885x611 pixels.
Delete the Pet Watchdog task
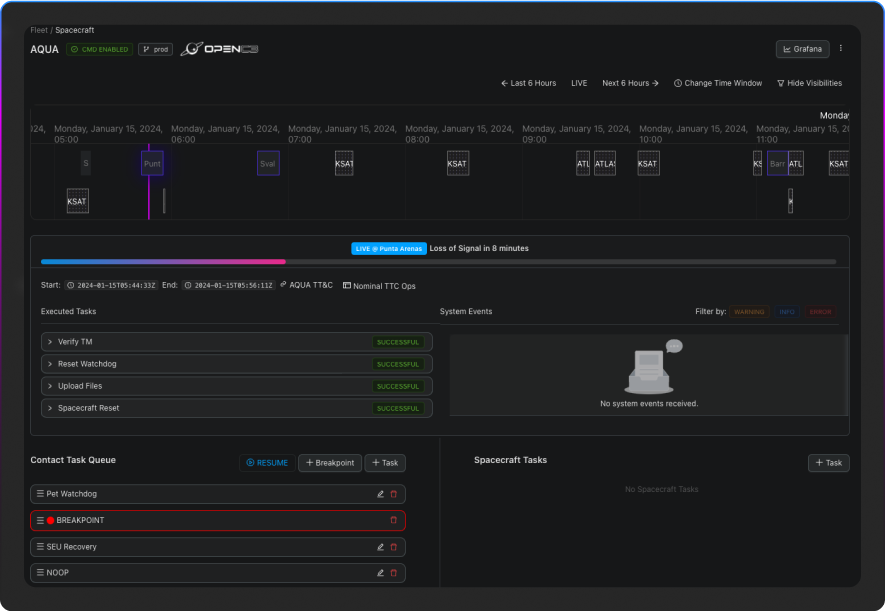[393, 494]
